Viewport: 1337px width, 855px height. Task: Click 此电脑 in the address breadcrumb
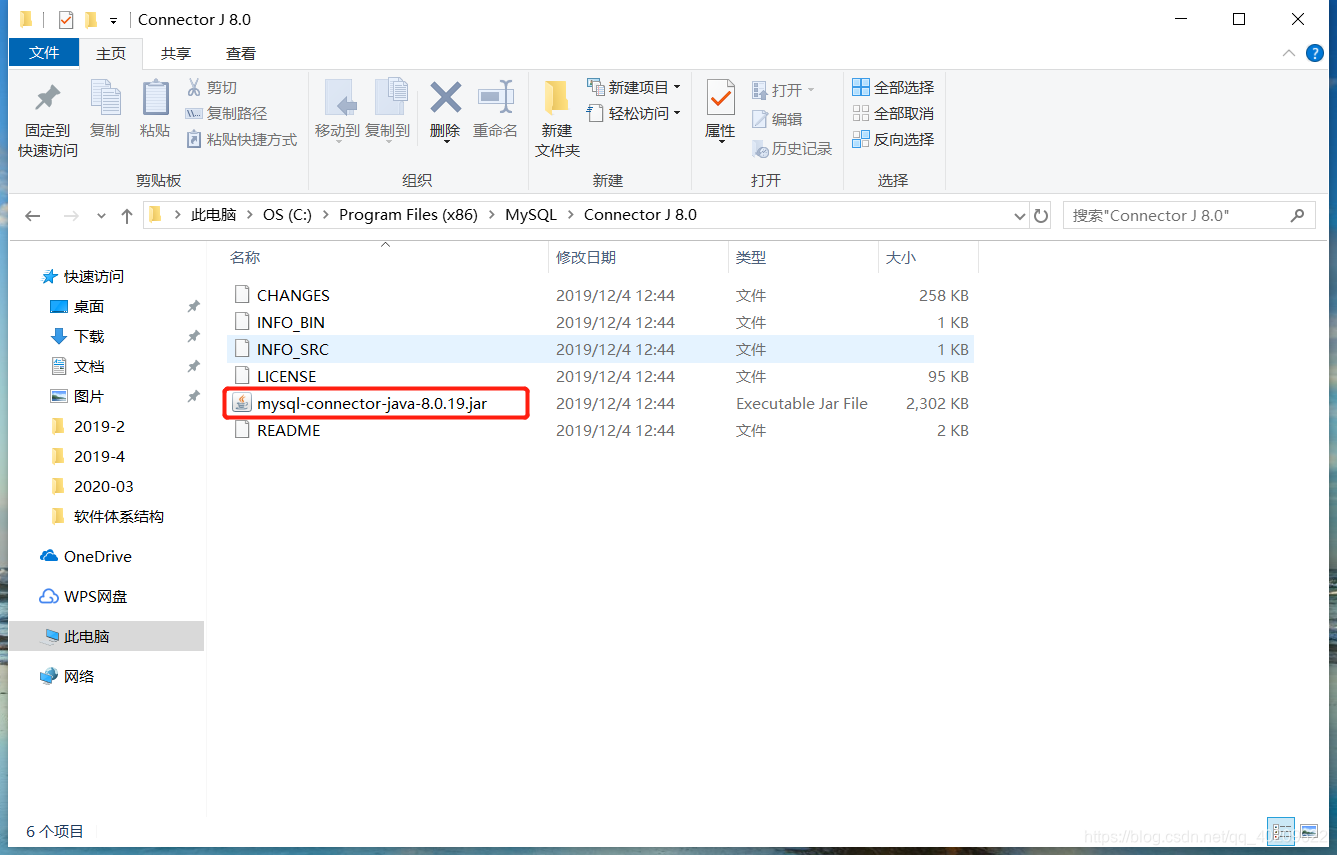214,215
